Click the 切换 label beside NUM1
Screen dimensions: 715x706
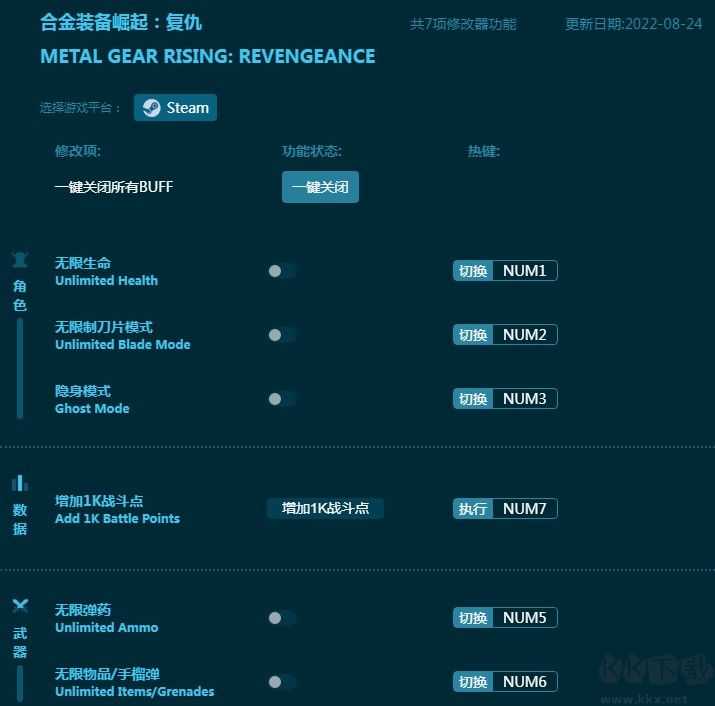[x=473, y=271]
